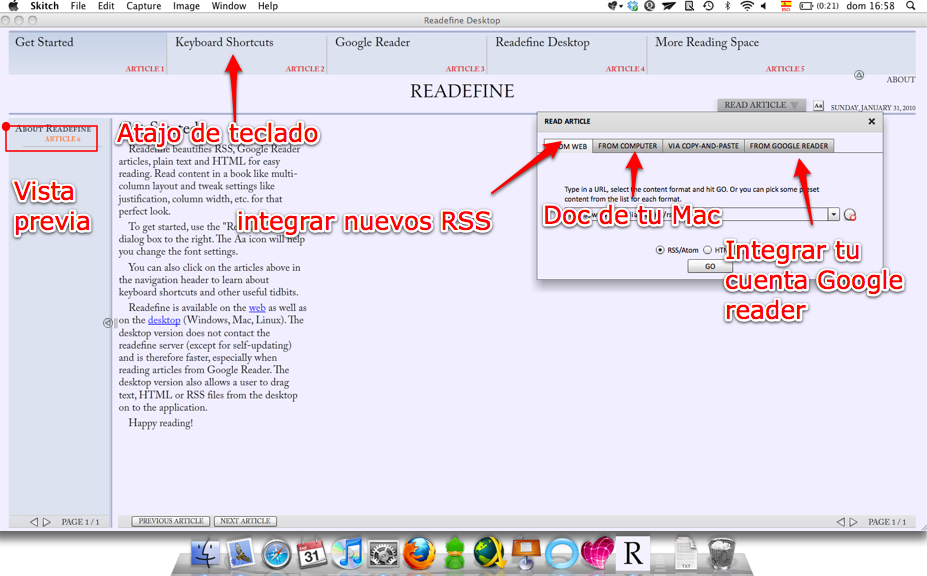Switch to the FROM COMPUTER tab
927x576 pixels.
627,146
